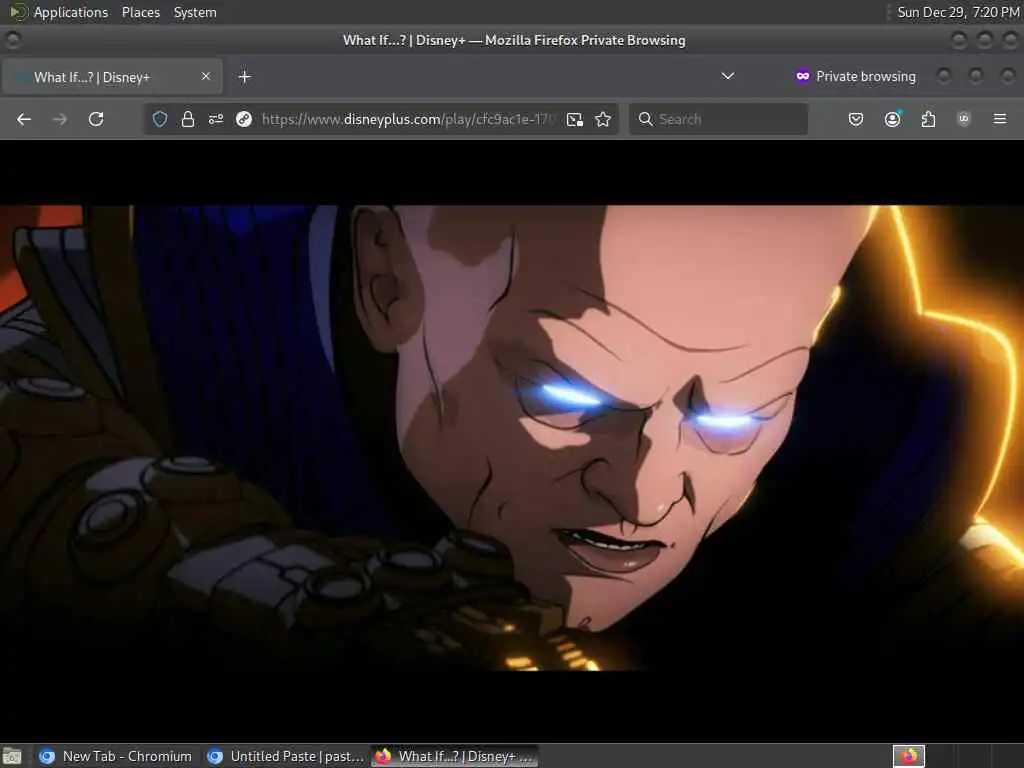Click the extension icon beside the Extensions button
Viewport: 1024px width, 768px height.
pos(964,119)
